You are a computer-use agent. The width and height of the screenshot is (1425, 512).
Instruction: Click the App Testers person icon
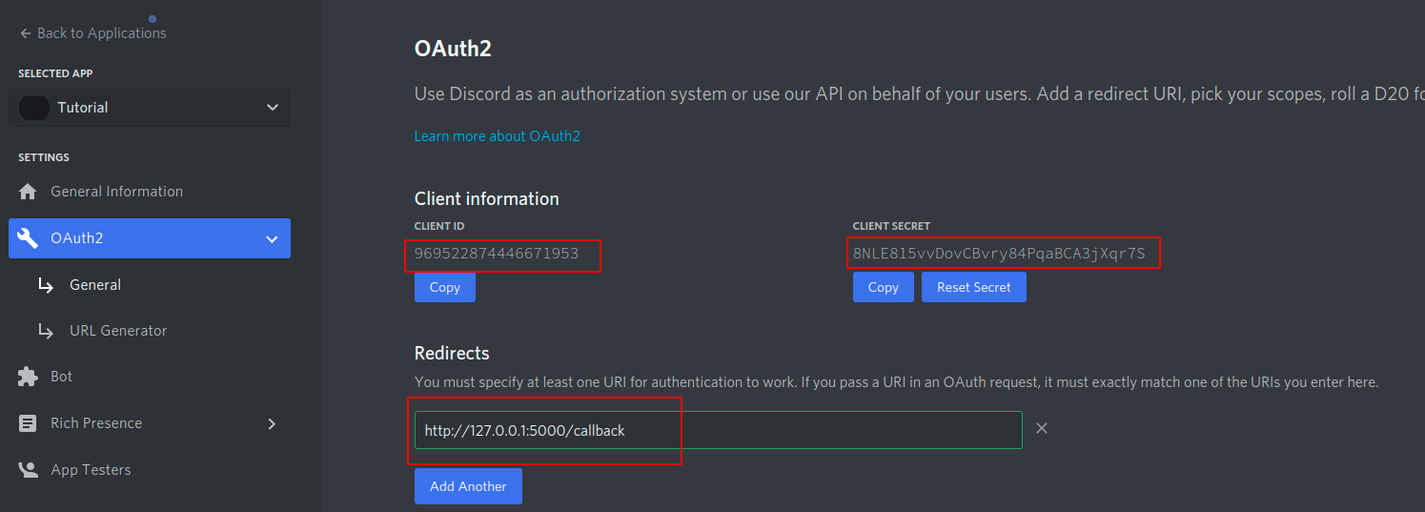coord(28,470)
